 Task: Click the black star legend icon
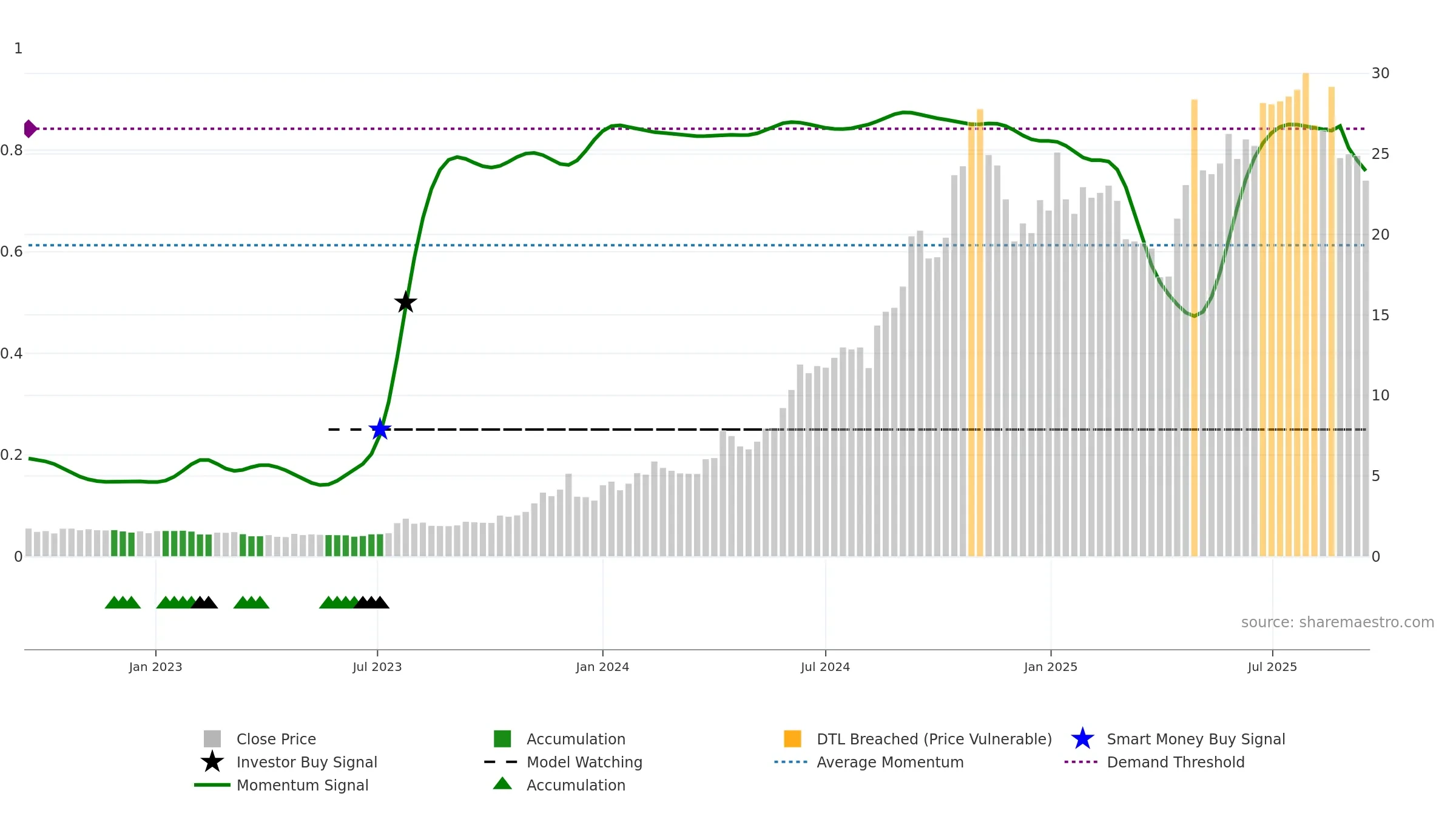pyautogui.click(x=212, y=762)
